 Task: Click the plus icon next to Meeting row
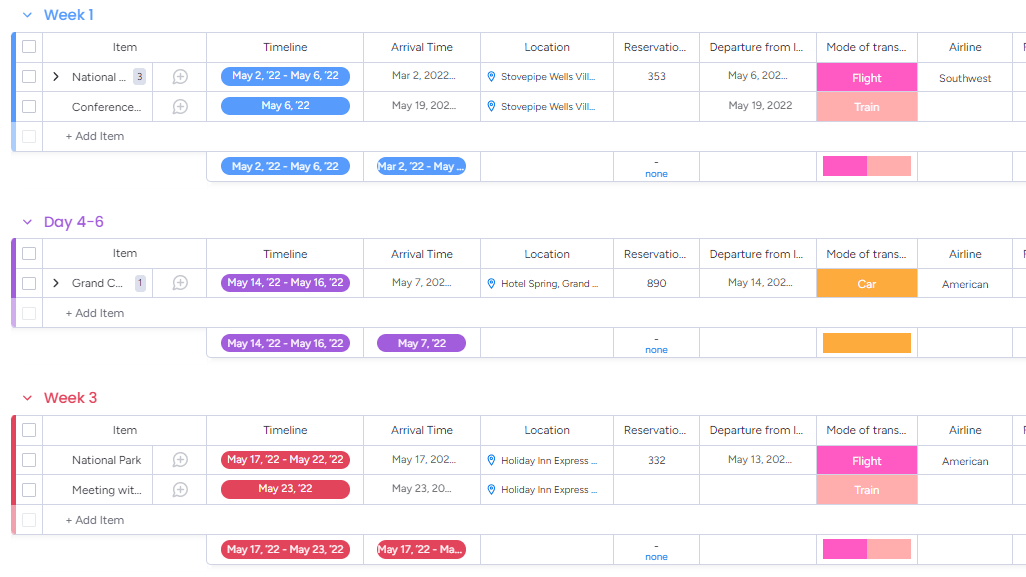[179, 490]
